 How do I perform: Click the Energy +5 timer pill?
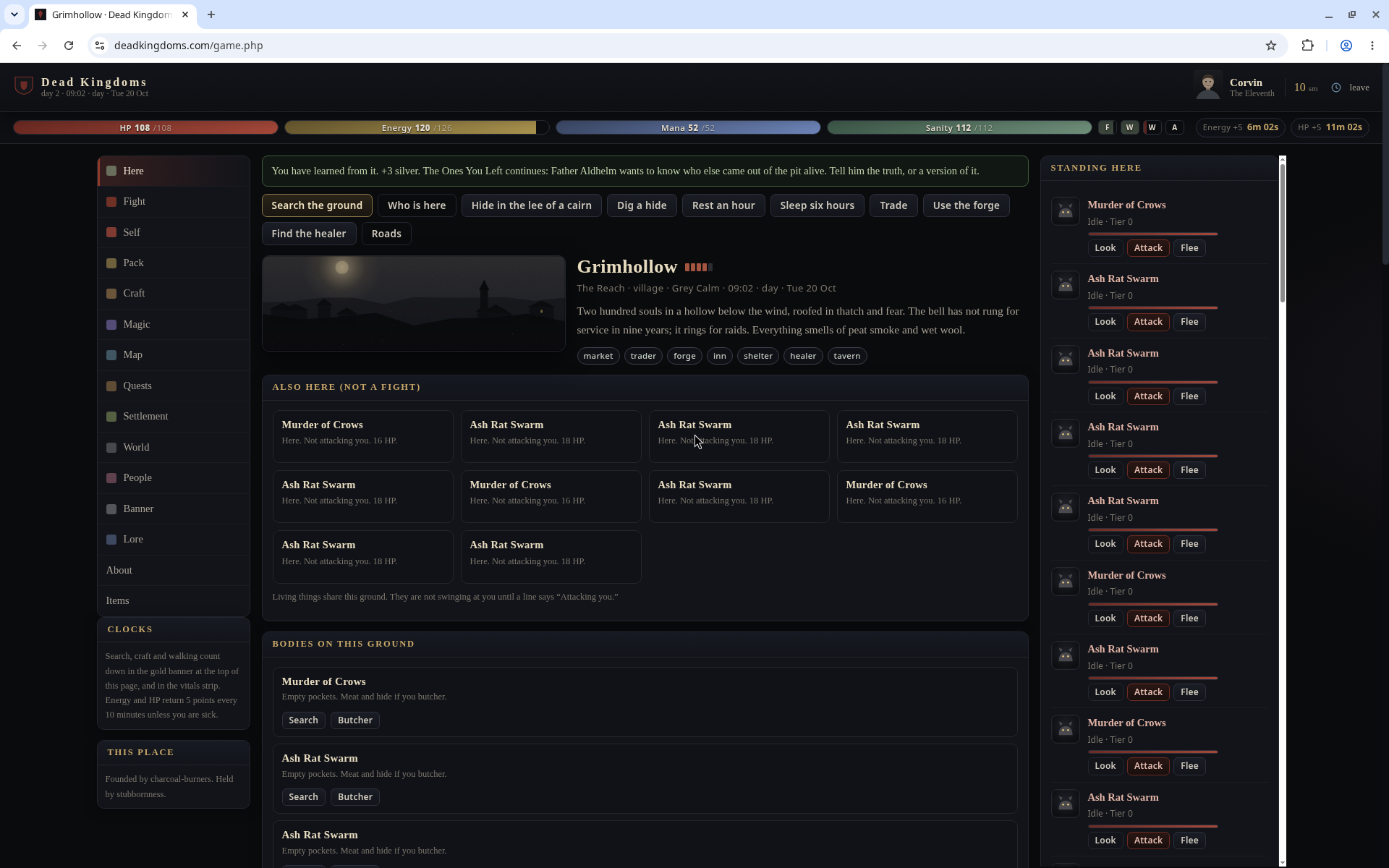pos(1240,127)
